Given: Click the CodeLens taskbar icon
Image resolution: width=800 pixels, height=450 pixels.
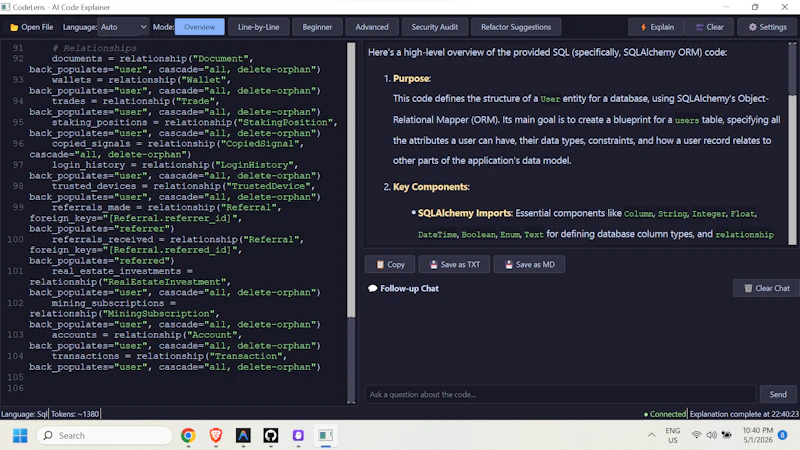Looking at the screenshot, I should (326, 436).
